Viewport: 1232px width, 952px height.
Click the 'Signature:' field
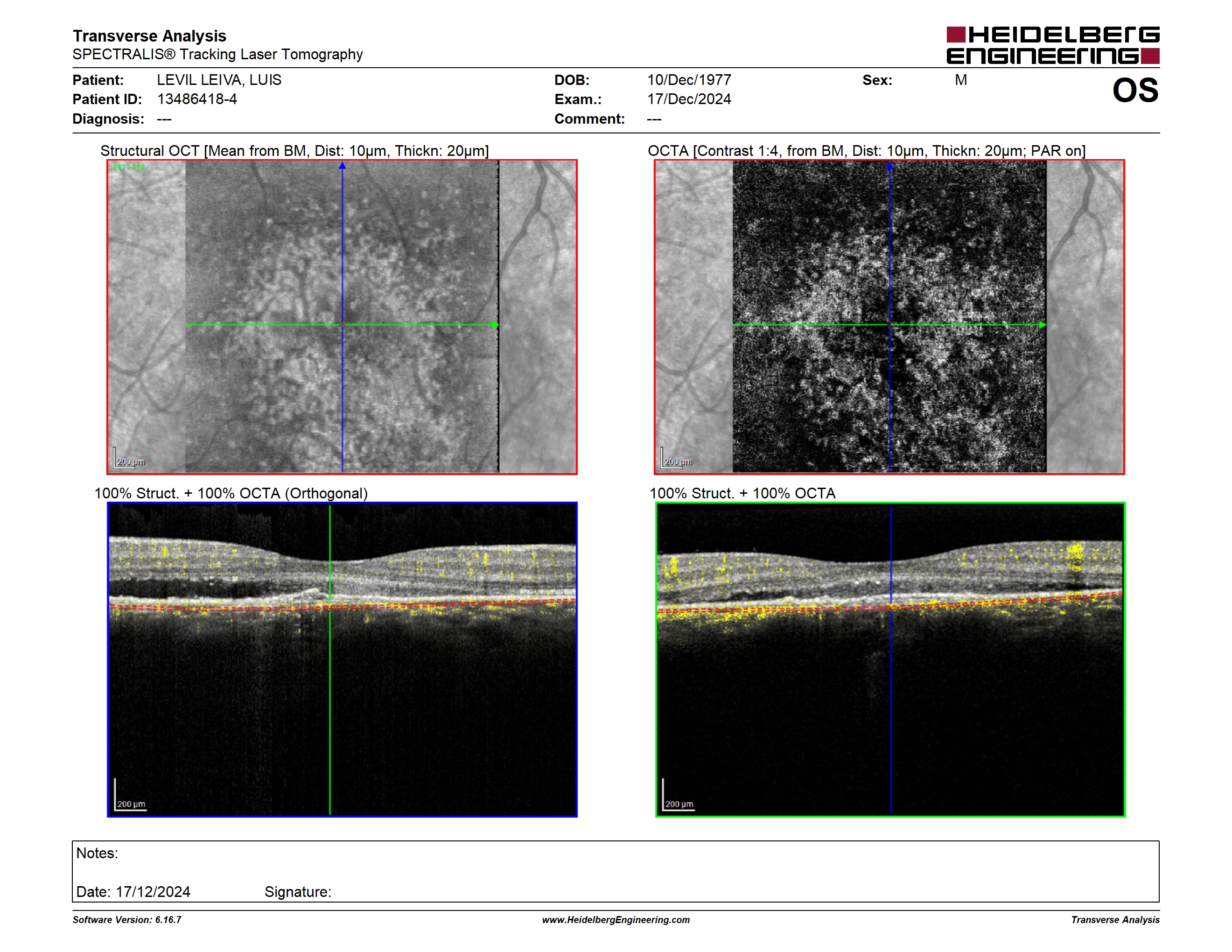pos(298,892)
